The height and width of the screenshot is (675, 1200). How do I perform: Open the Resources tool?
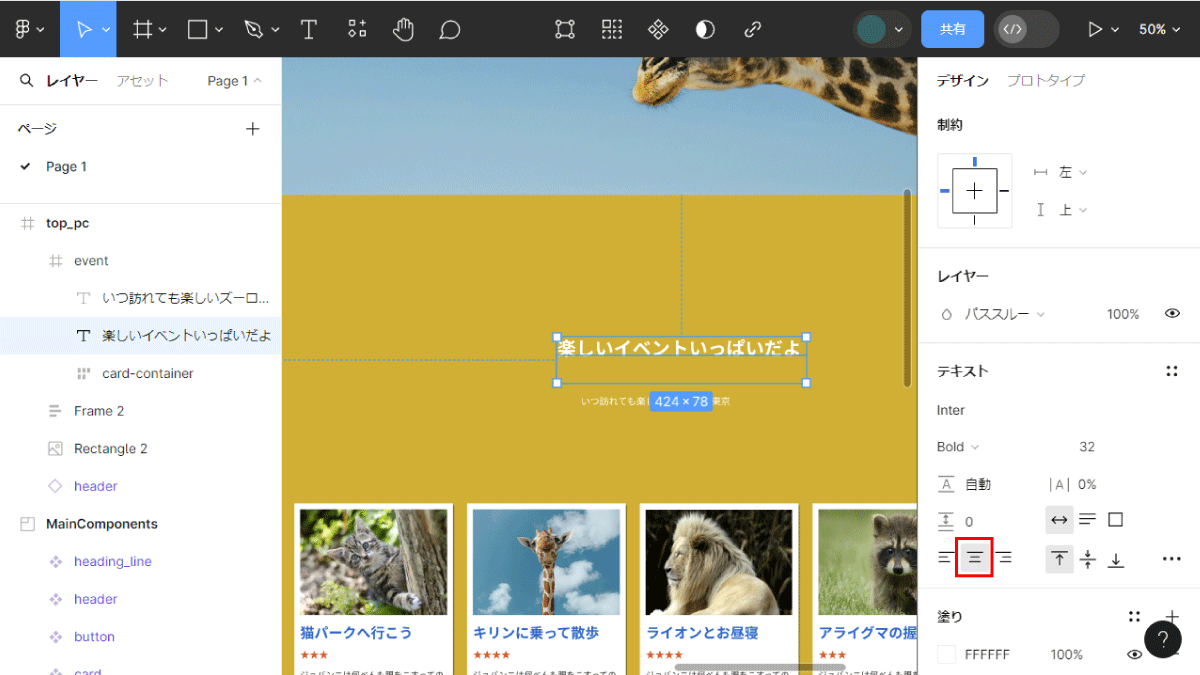[357, 29]
